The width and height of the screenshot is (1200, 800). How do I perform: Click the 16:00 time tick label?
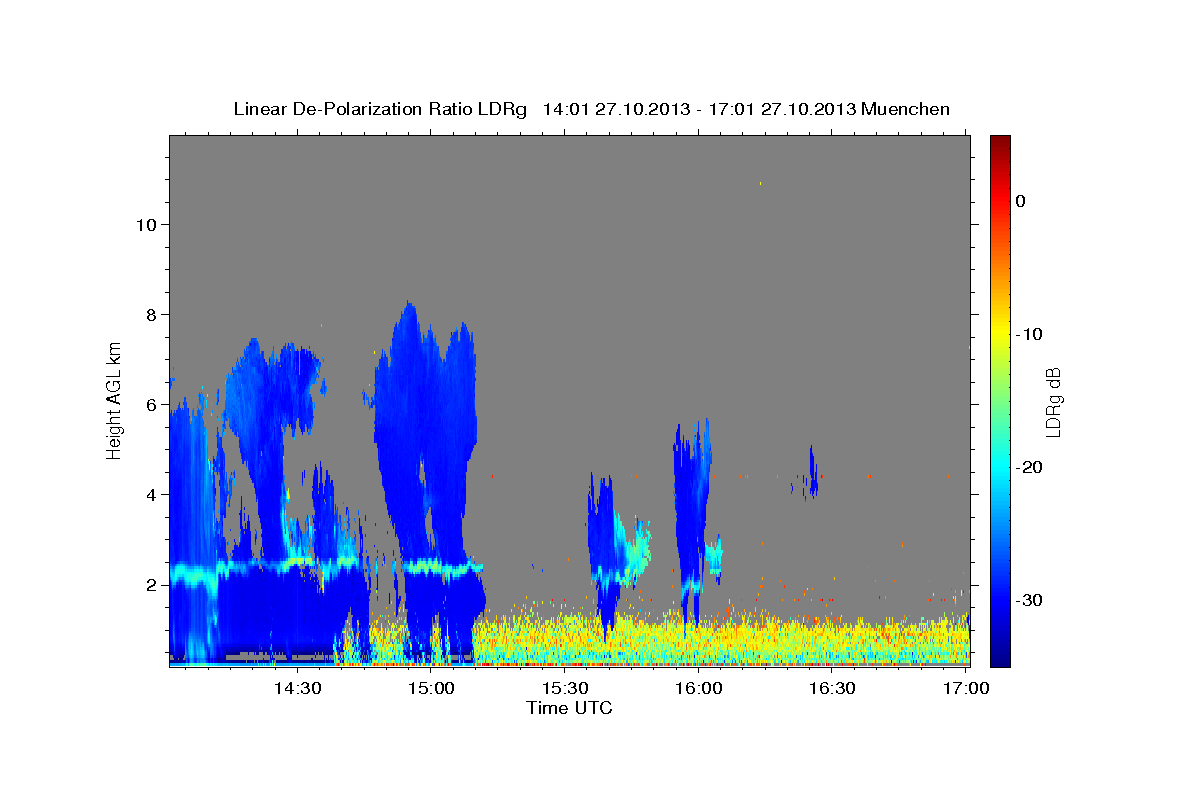coord(698,688)
